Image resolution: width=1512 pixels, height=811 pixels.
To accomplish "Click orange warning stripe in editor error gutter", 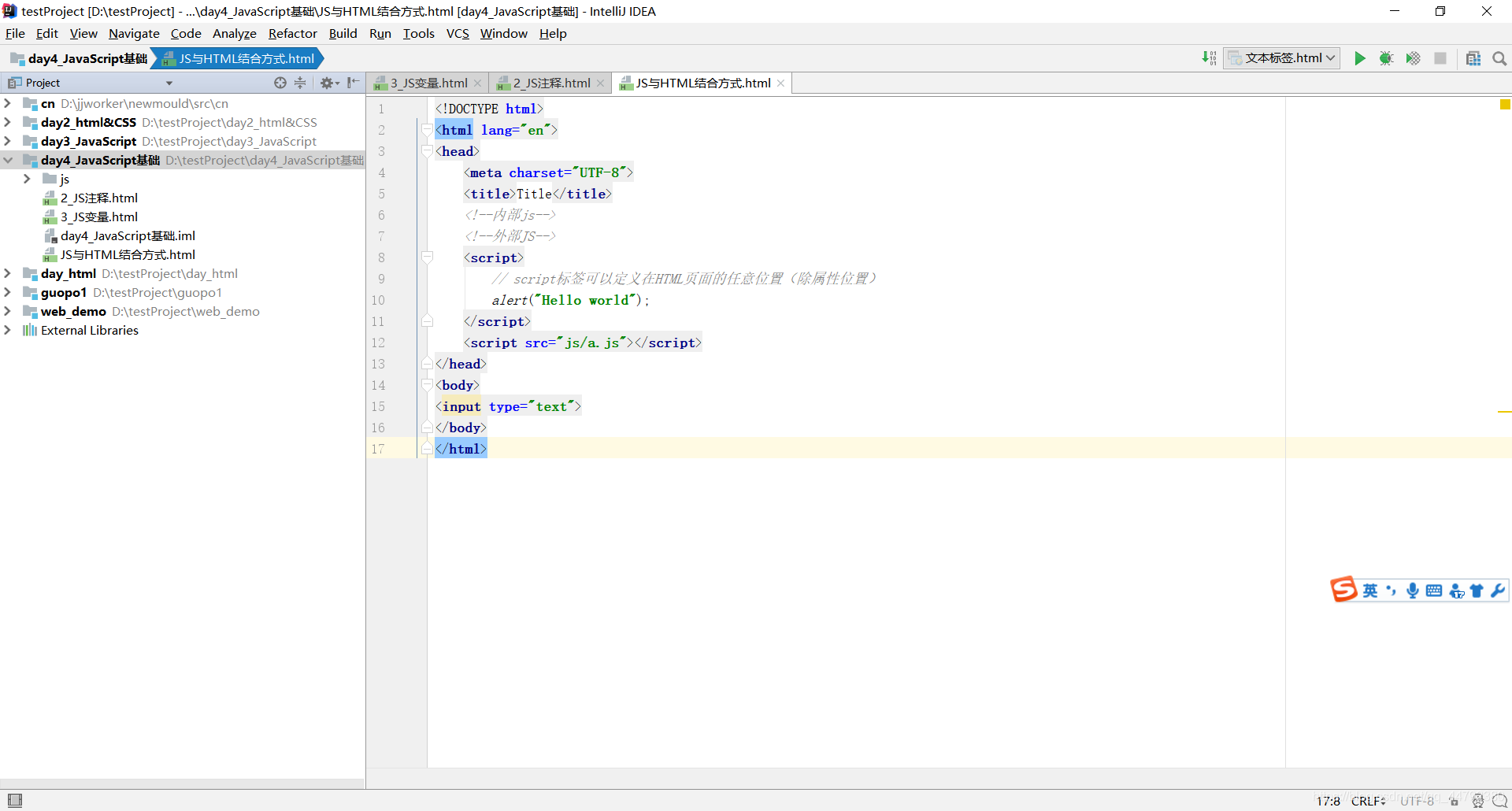I will click(x=1504, y=412).
